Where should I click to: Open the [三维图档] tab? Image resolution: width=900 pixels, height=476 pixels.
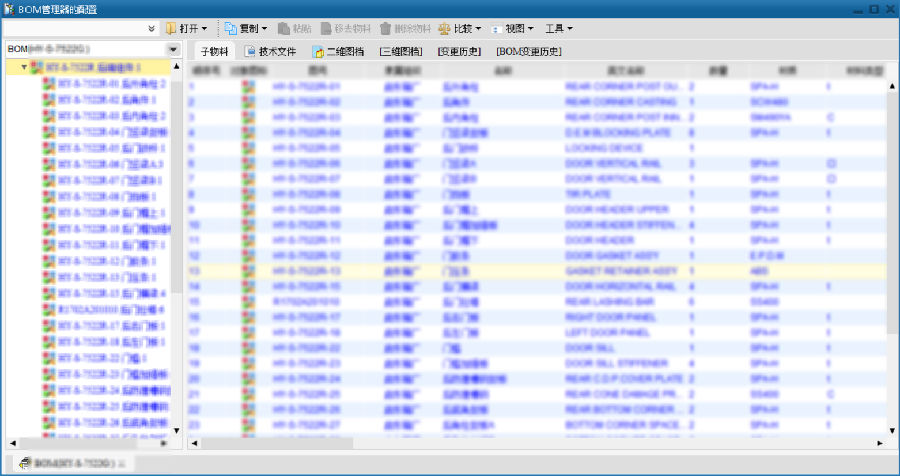(401, 52)
